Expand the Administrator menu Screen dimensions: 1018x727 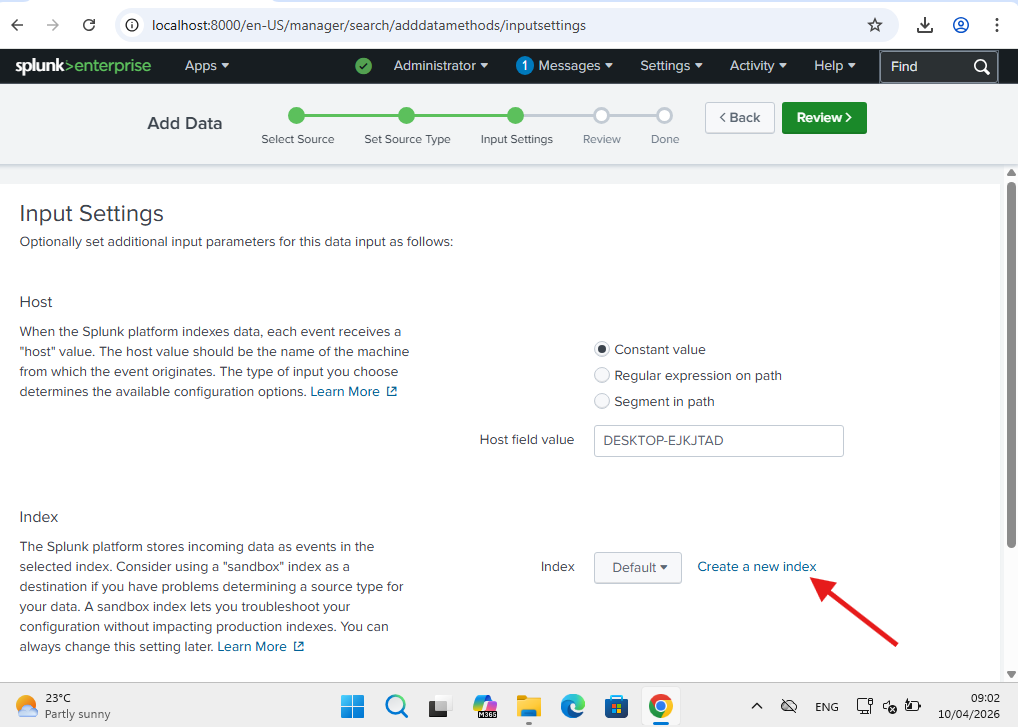(x=441, y=66)
